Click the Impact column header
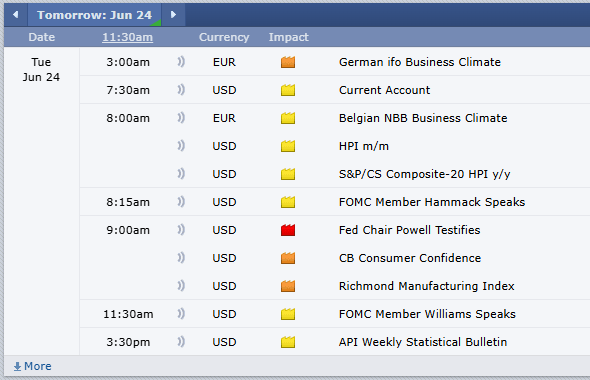The width and height of the screenshot is (590, 380). [289, 37]
